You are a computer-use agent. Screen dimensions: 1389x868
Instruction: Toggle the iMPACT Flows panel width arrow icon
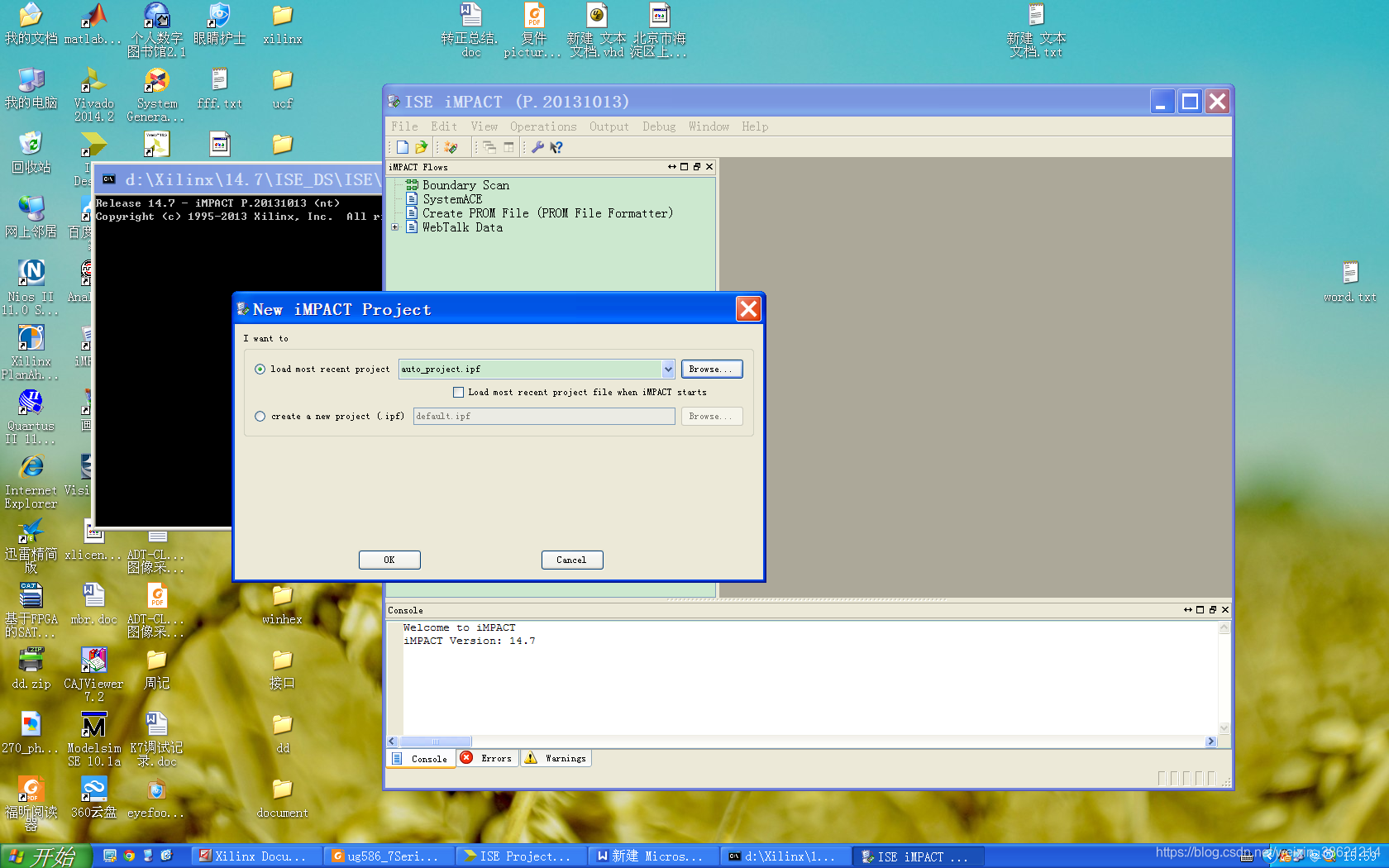(672, 167)
